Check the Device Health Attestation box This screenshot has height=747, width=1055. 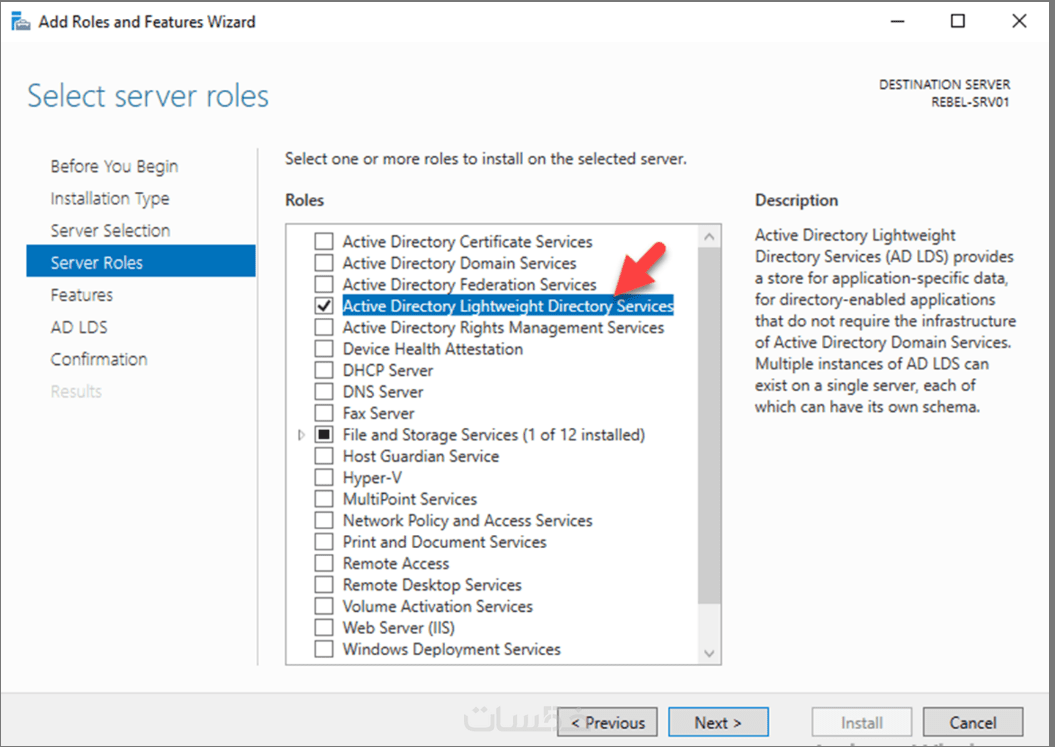(324, 349)
